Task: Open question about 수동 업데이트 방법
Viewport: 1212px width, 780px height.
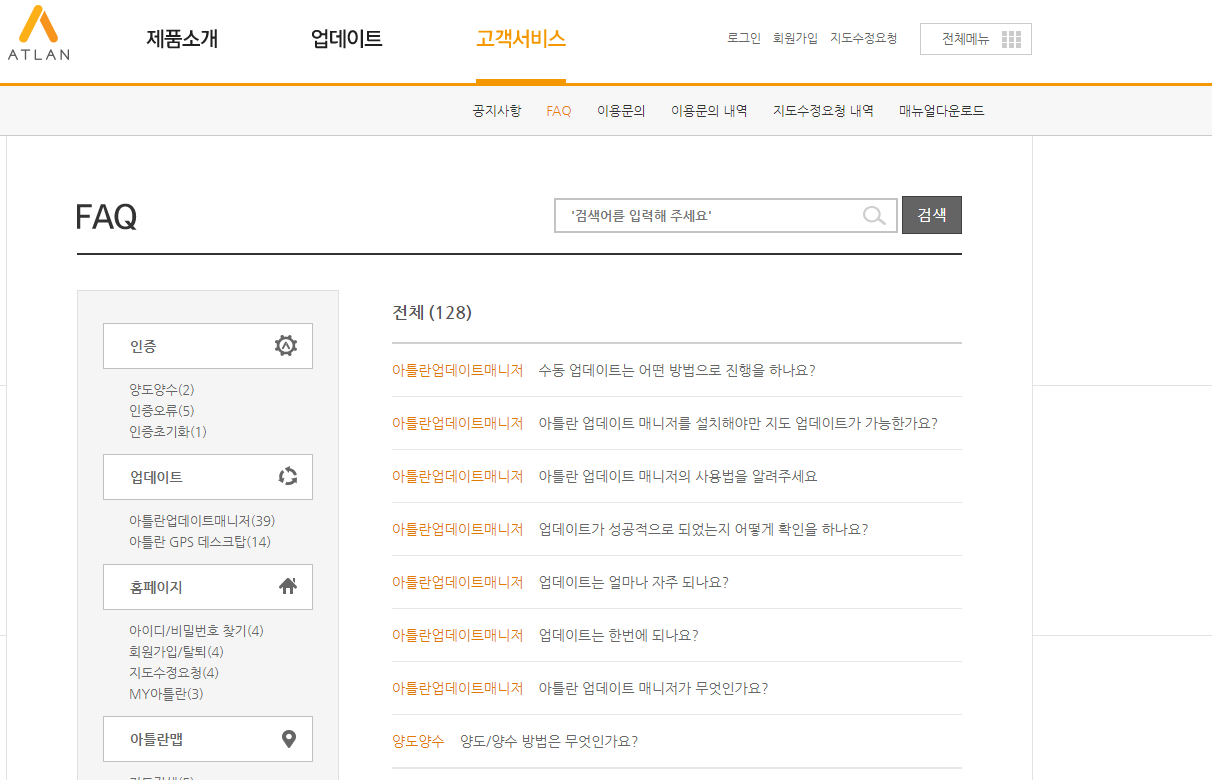Action: coord(677,370)
